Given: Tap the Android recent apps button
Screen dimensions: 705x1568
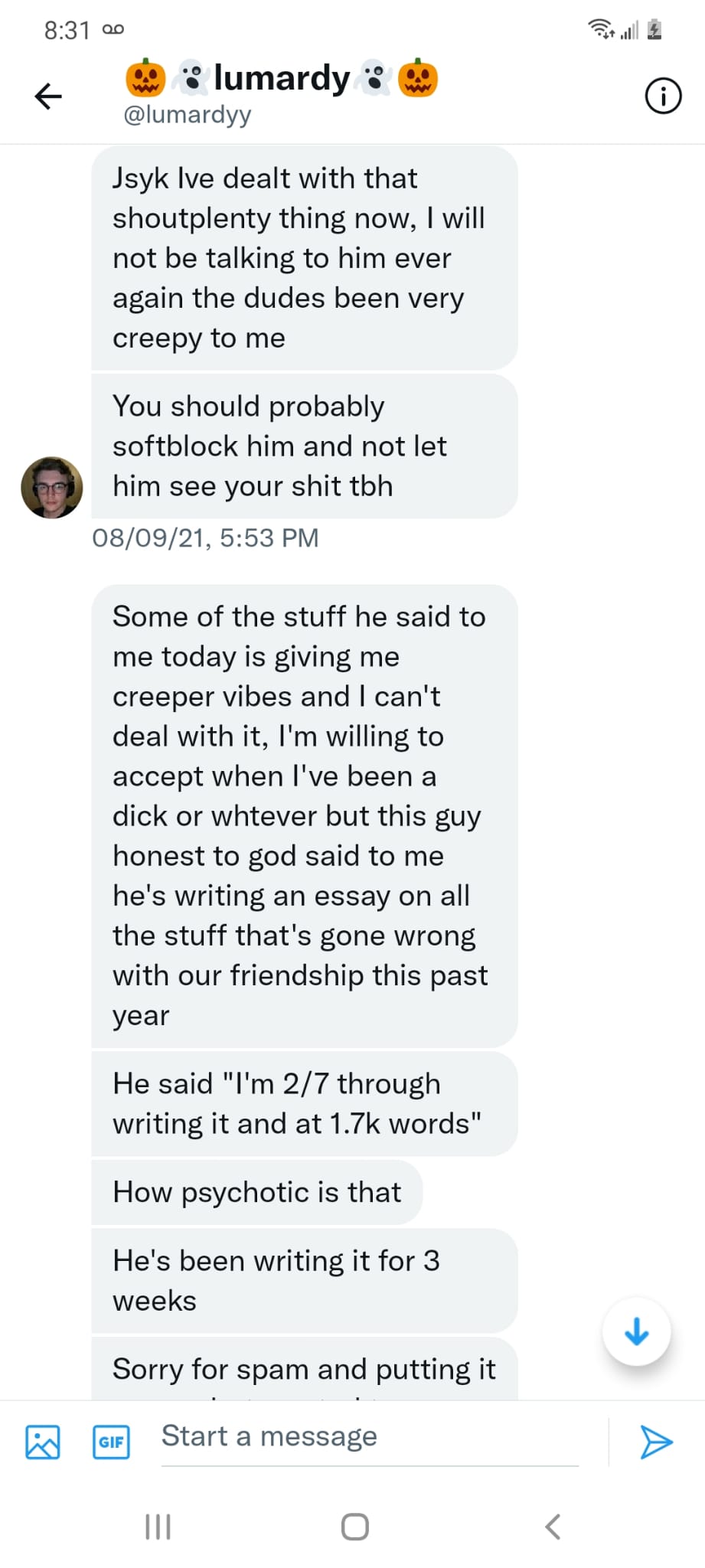Looking at the screenshot, I should pyautogui.click(x=158, y=1527).
